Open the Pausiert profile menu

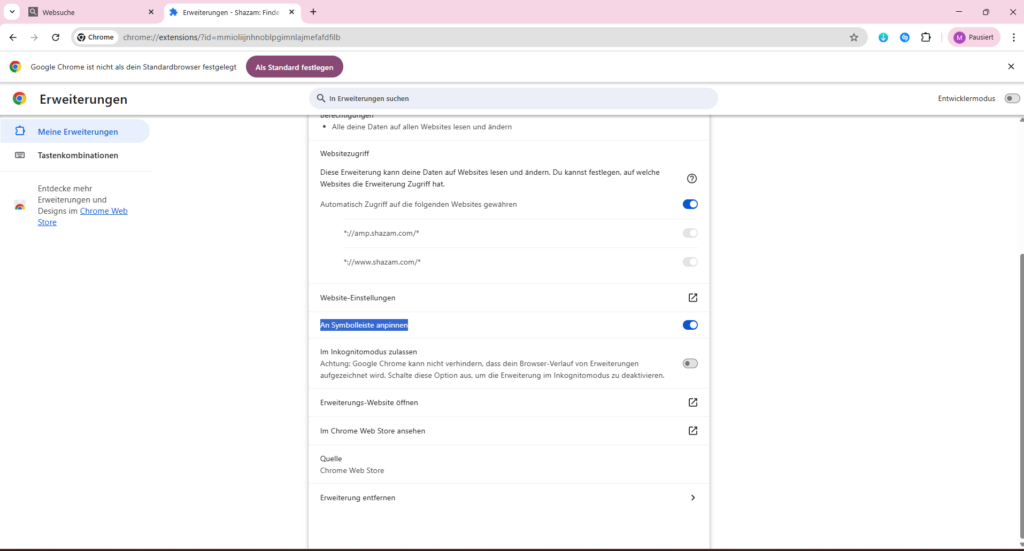click(x=973, y=37)
